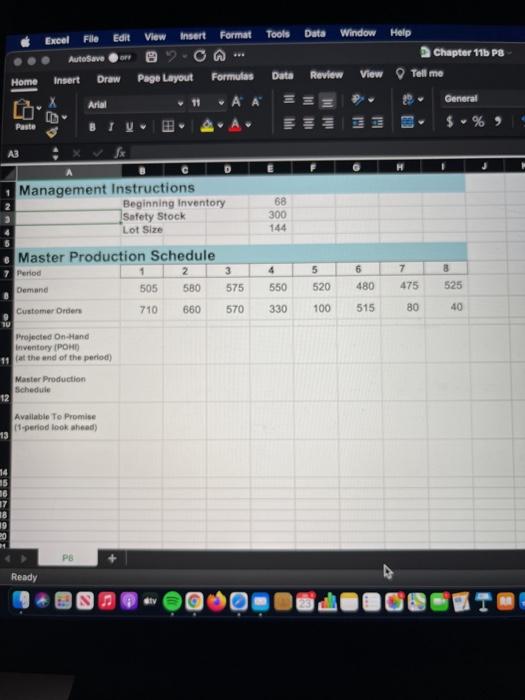
Task: Click the Paste clipboard icon
Action: (x=23, y=109)
